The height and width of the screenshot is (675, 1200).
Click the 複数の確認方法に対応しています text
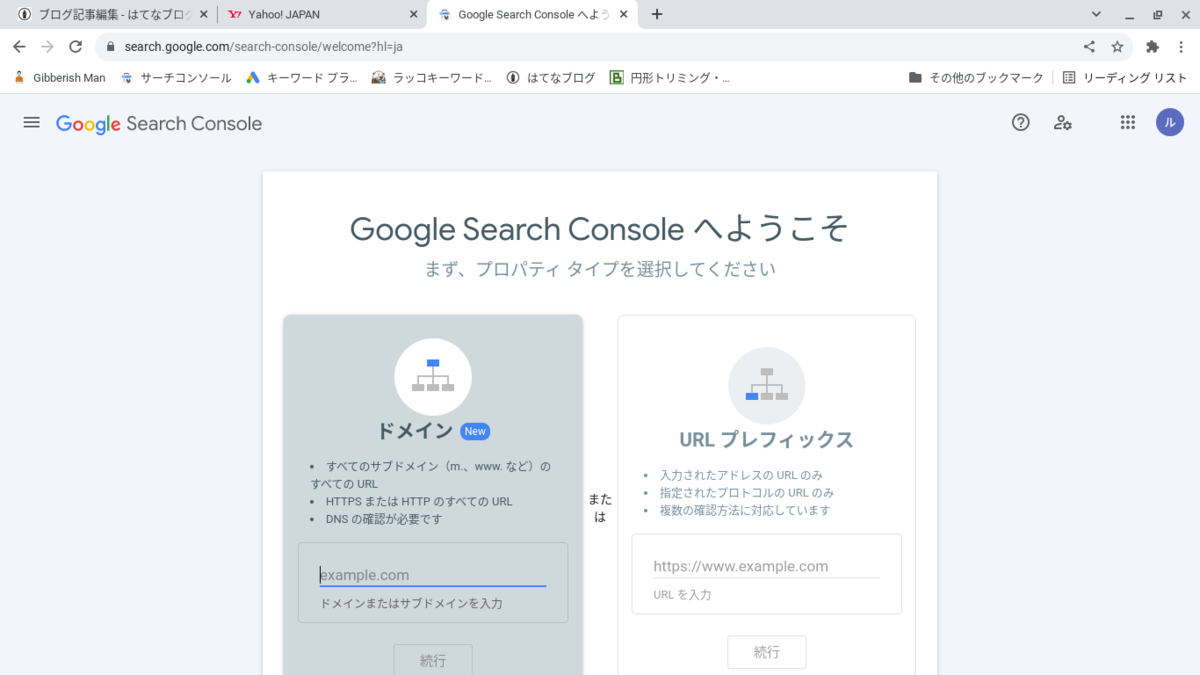[x=745, y=510]
